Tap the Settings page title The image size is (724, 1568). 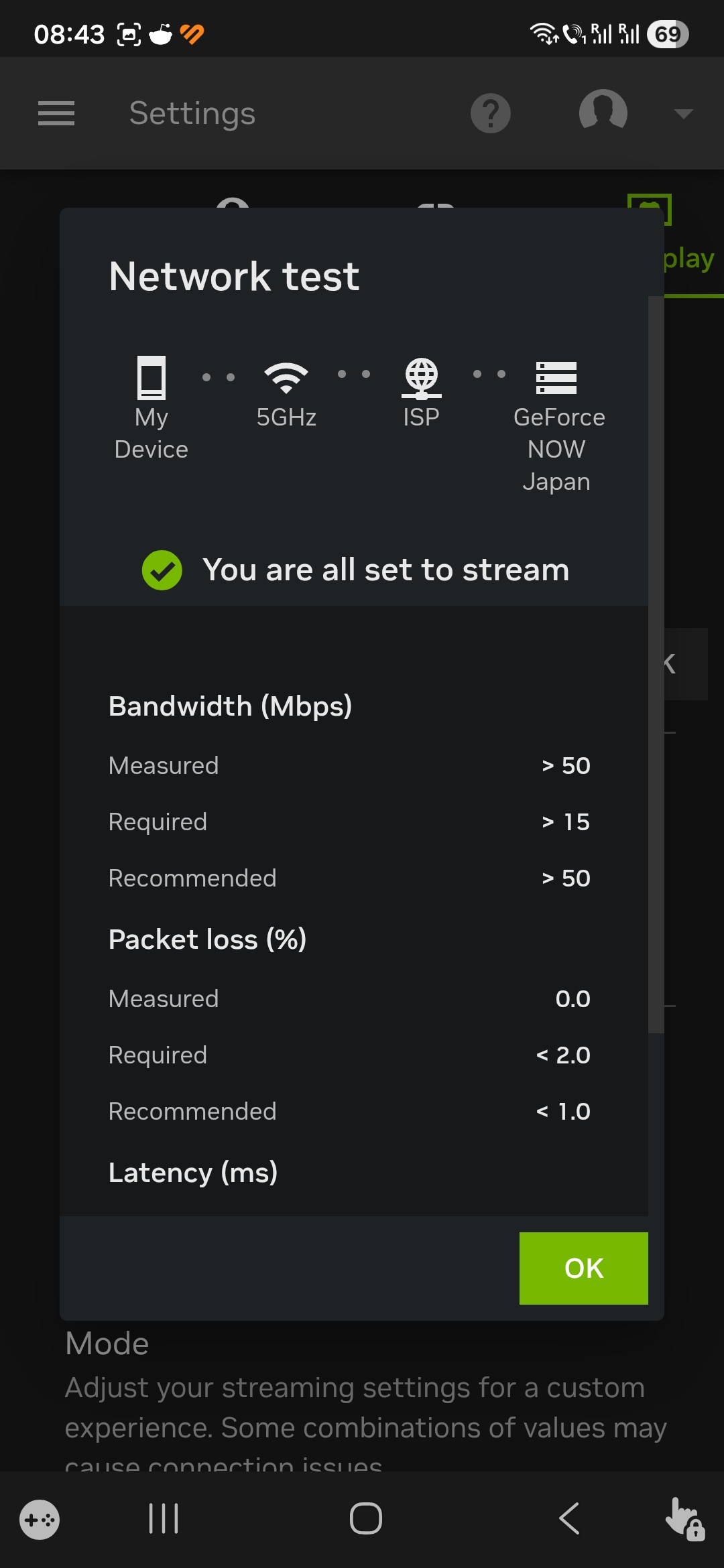coord(192,113)
